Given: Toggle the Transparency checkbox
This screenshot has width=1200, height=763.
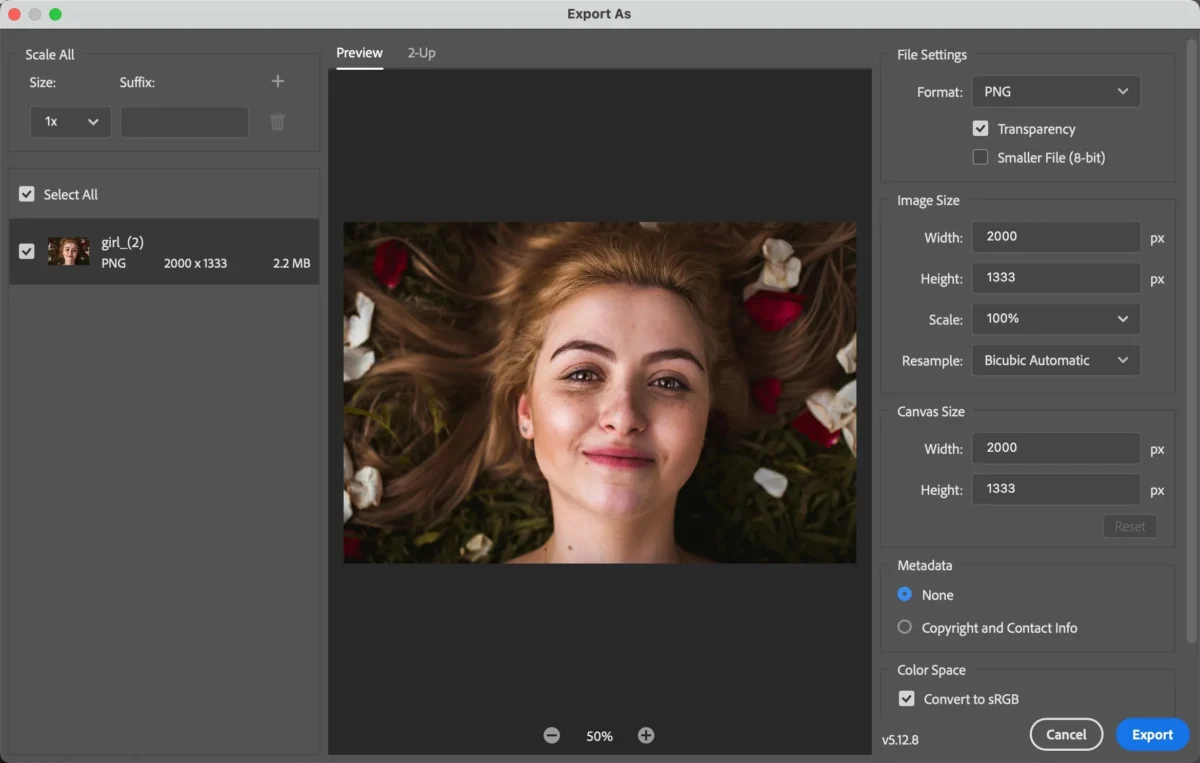Looking at the screenshot, I should pos(980,129).
